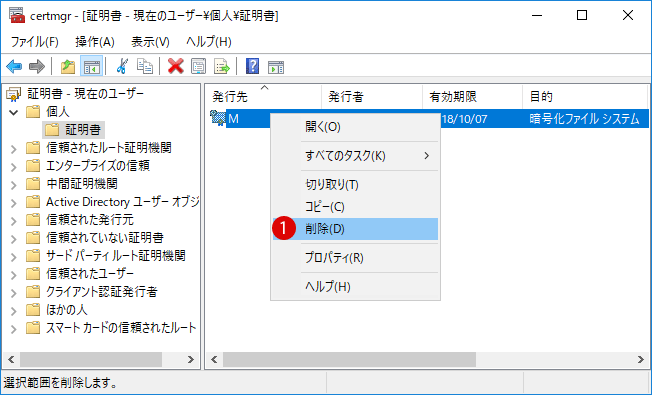The image size is (652, 395).
Task: Click the certmgr title bar app icon
Action: point(17,15)
